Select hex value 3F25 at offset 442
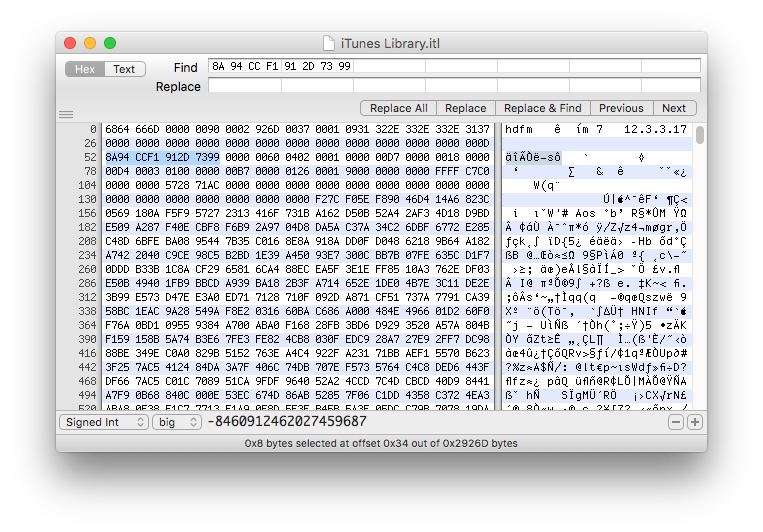The image size is (763, 532). (x=117, y=367)
